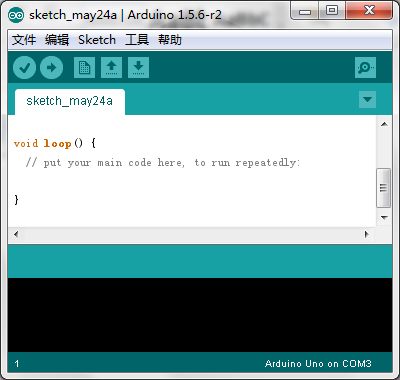The width and height of the screenshot is (400, 380).
Task: Open the Sketch menu
Action: (x=97, y=40)
